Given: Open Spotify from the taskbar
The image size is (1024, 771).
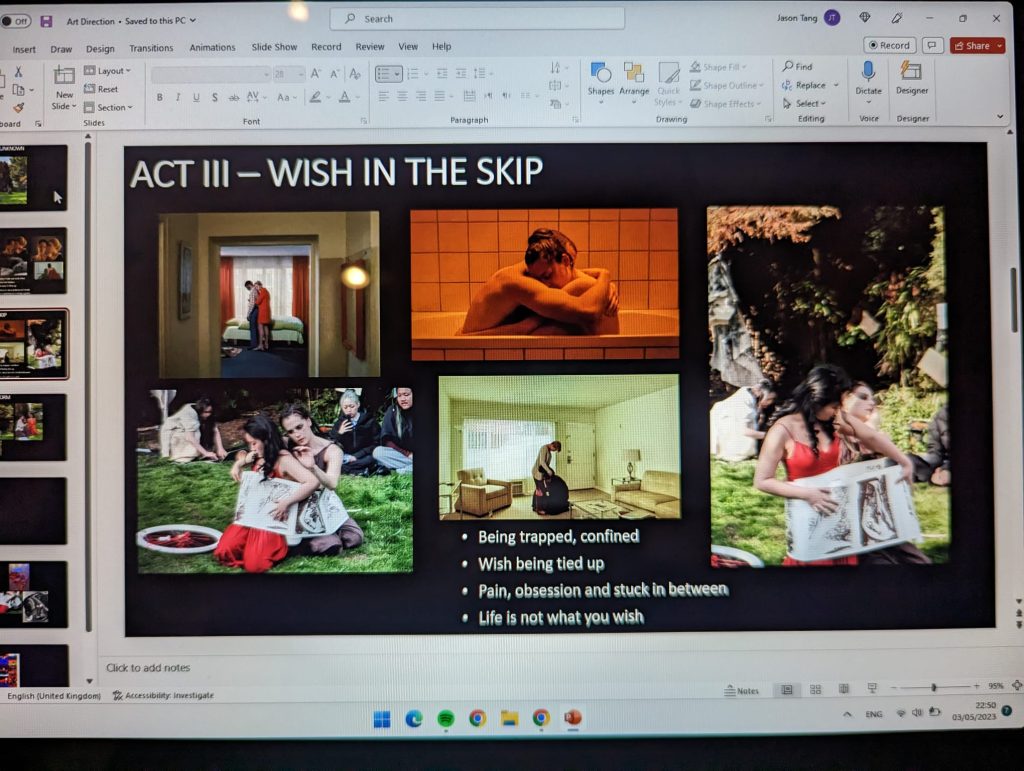Looking at the screenshot, I should pyautogui.click(x=446, y=719).
